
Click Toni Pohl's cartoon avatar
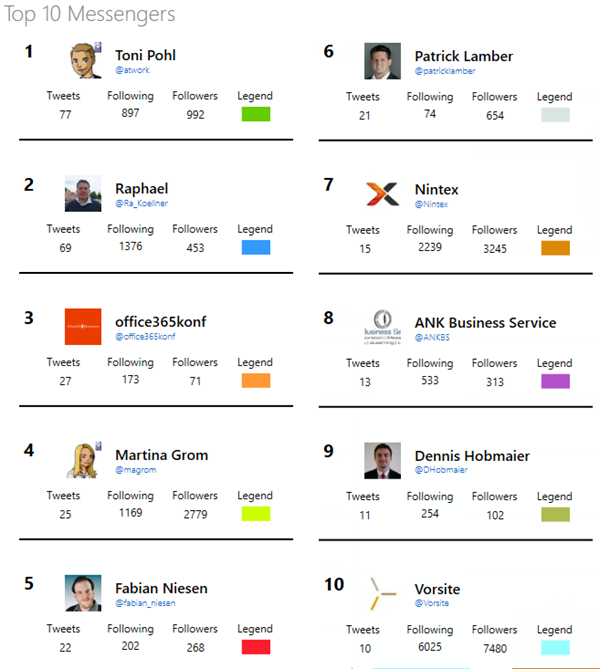[83, 61]
